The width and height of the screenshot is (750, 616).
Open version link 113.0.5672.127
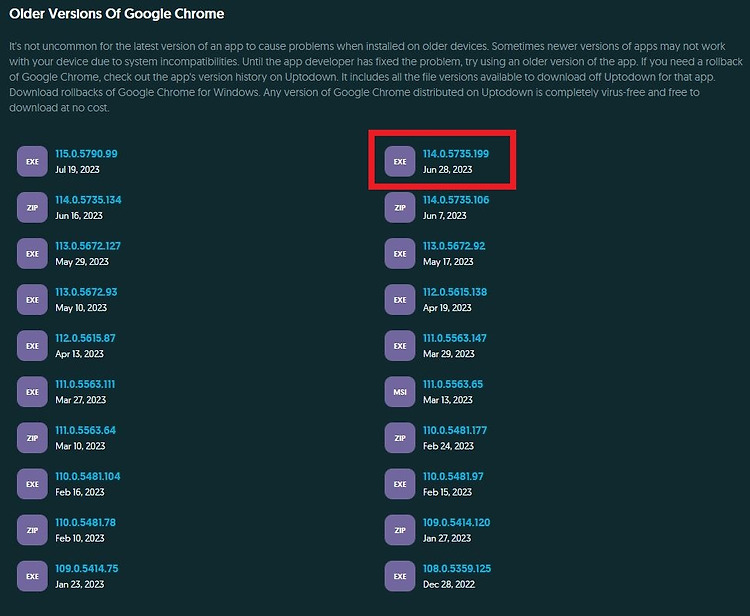(88, 246)
